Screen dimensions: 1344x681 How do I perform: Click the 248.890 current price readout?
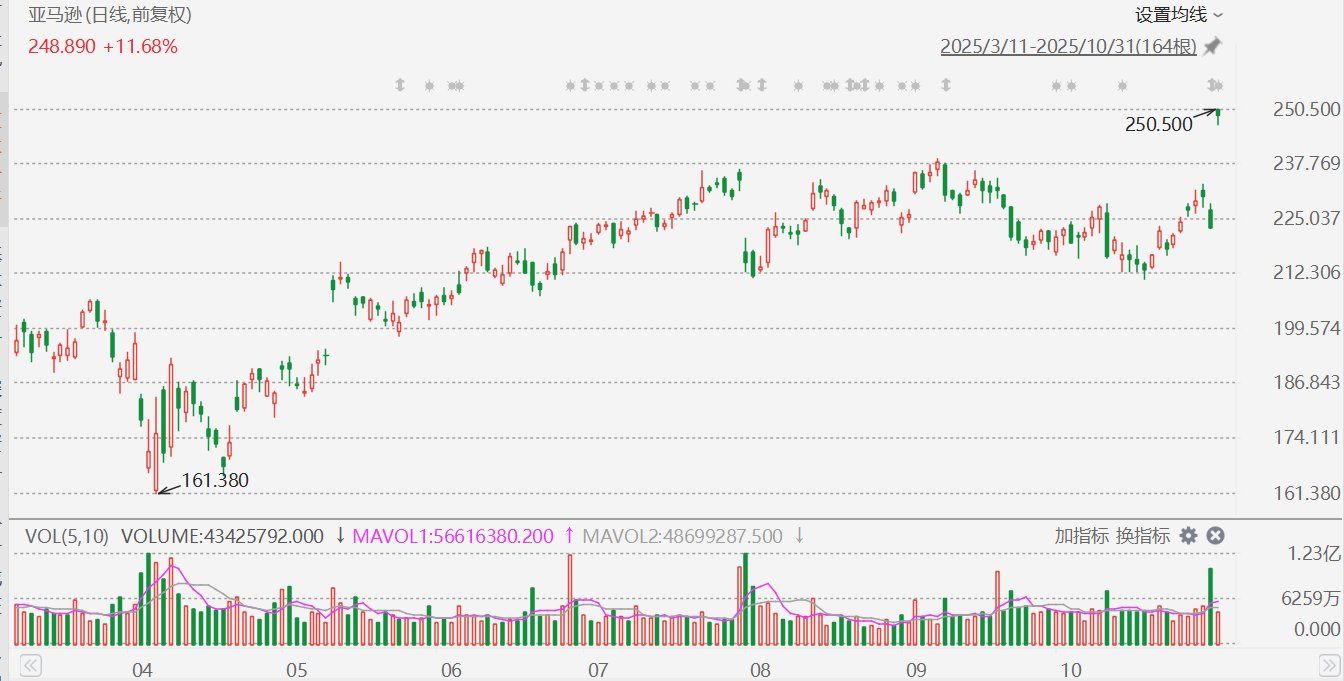coord(61,46)
